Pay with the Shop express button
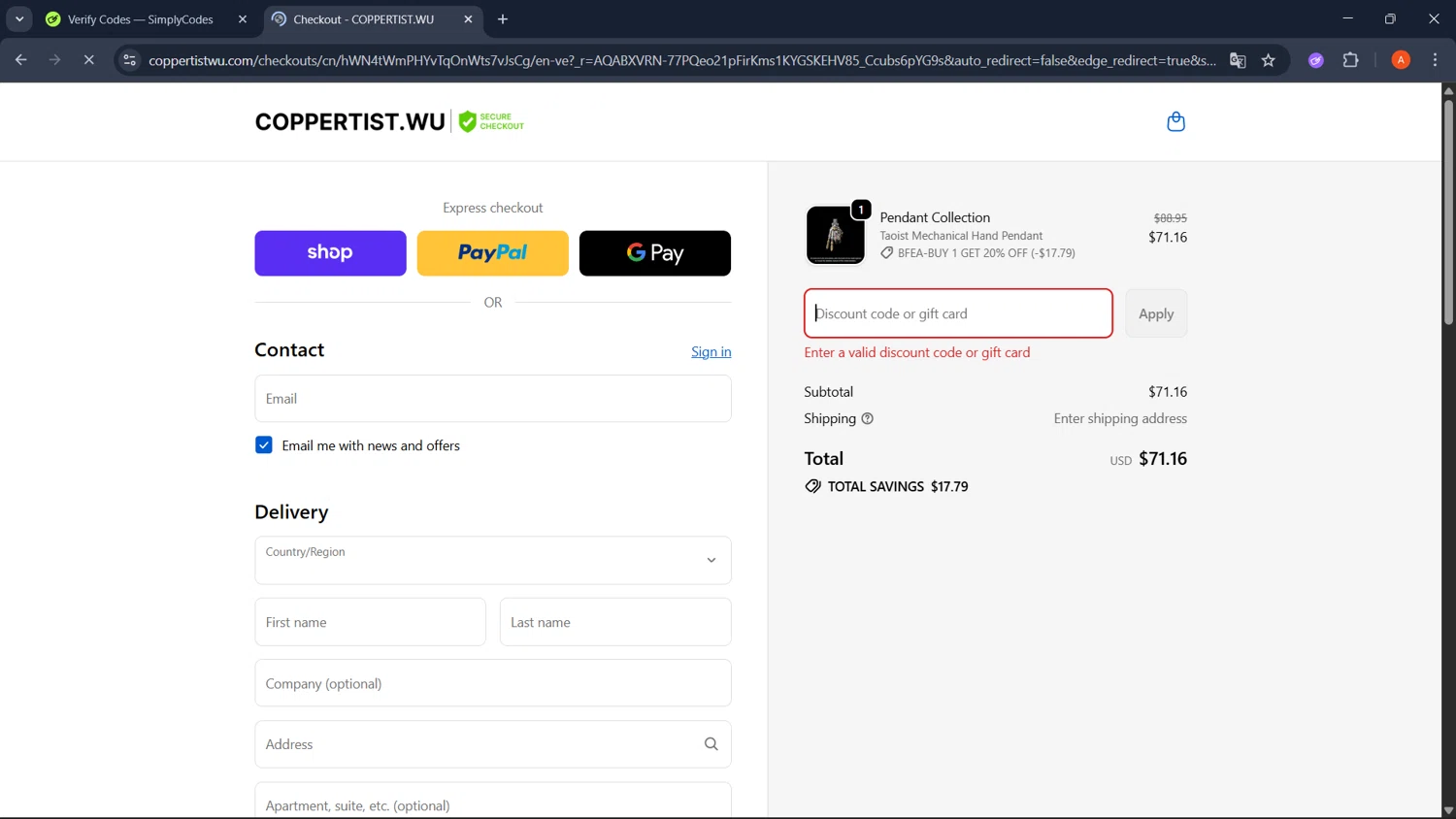The image size is (1456, 819). (x=330, y=253)
